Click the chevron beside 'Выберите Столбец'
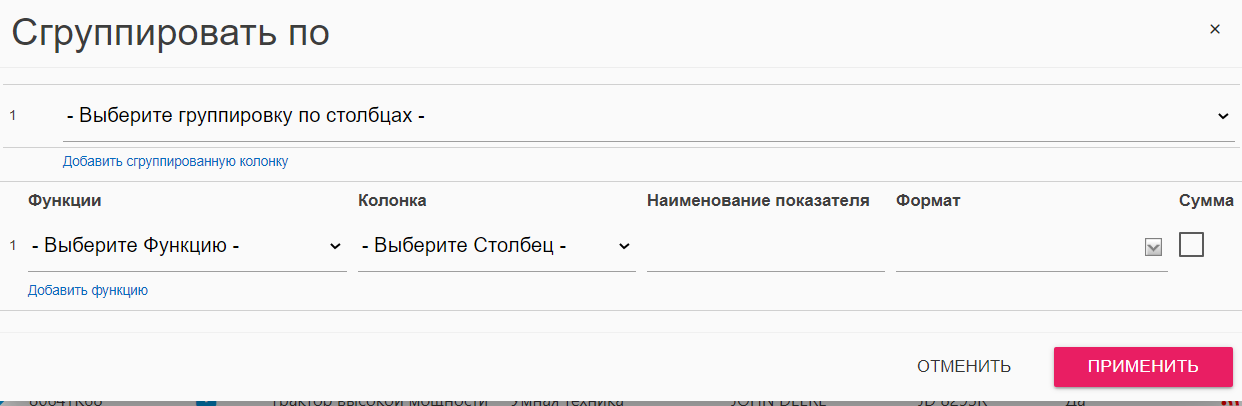1242x406 pixels. (x=624, y=246)
